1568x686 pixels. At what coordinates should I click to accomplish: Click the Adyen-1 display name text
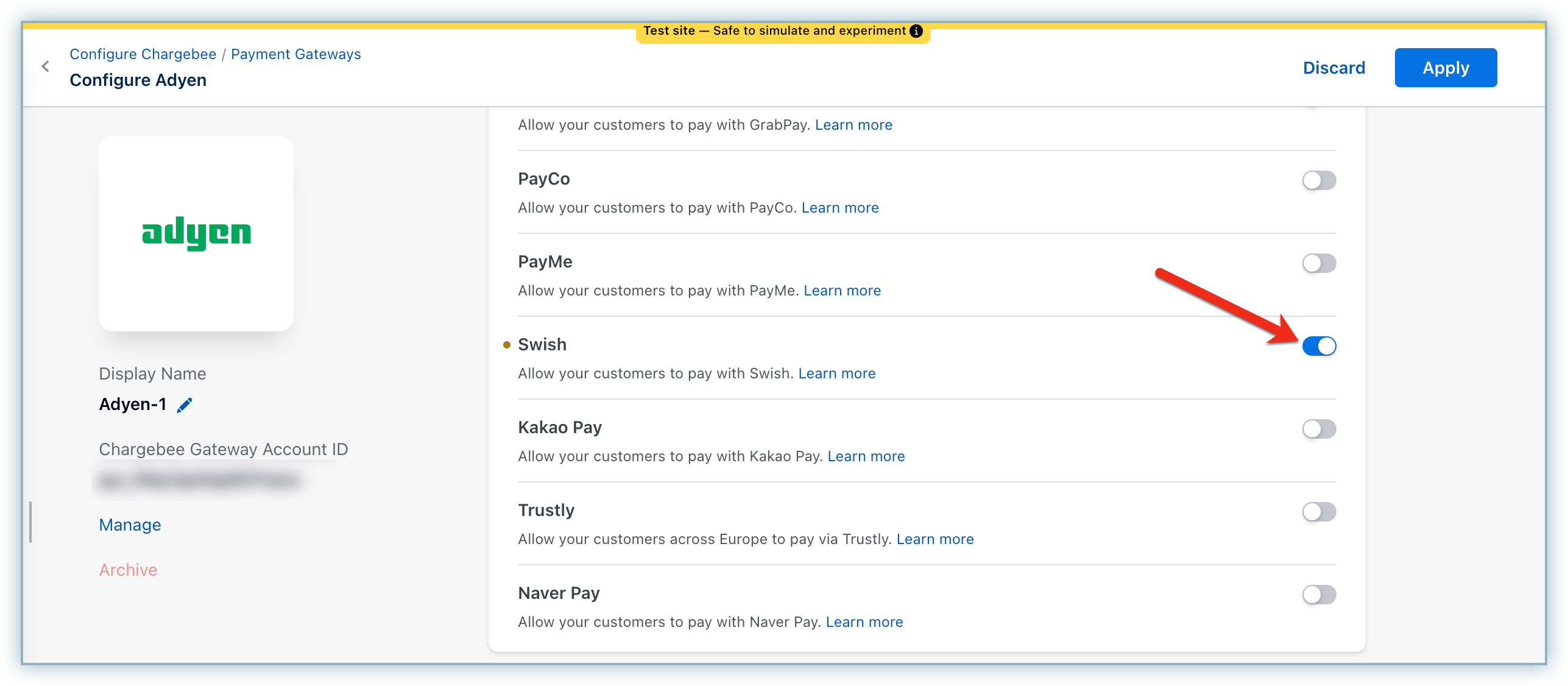click(x=132, y=405)
